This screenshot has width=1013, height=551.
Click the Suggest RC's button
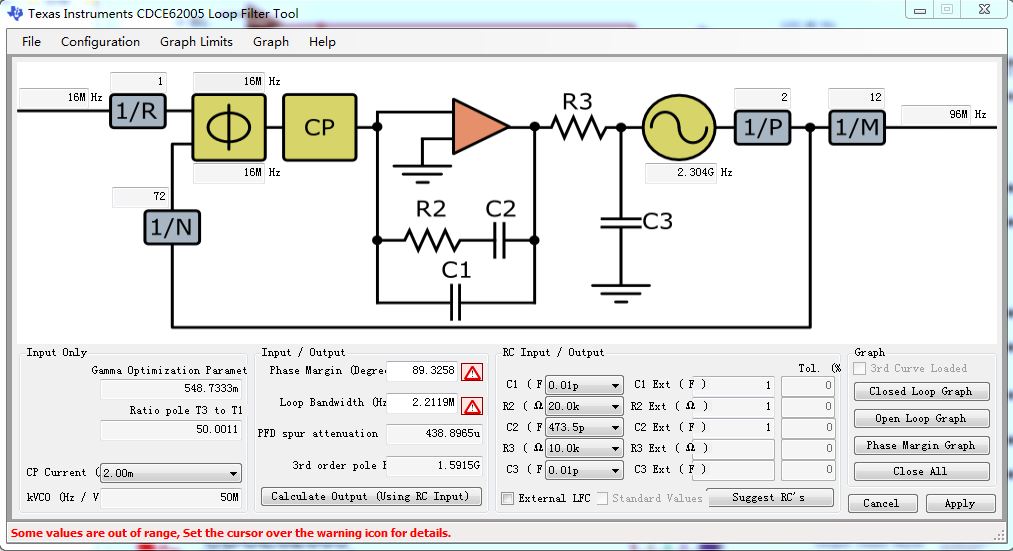[x=769, y=497]
